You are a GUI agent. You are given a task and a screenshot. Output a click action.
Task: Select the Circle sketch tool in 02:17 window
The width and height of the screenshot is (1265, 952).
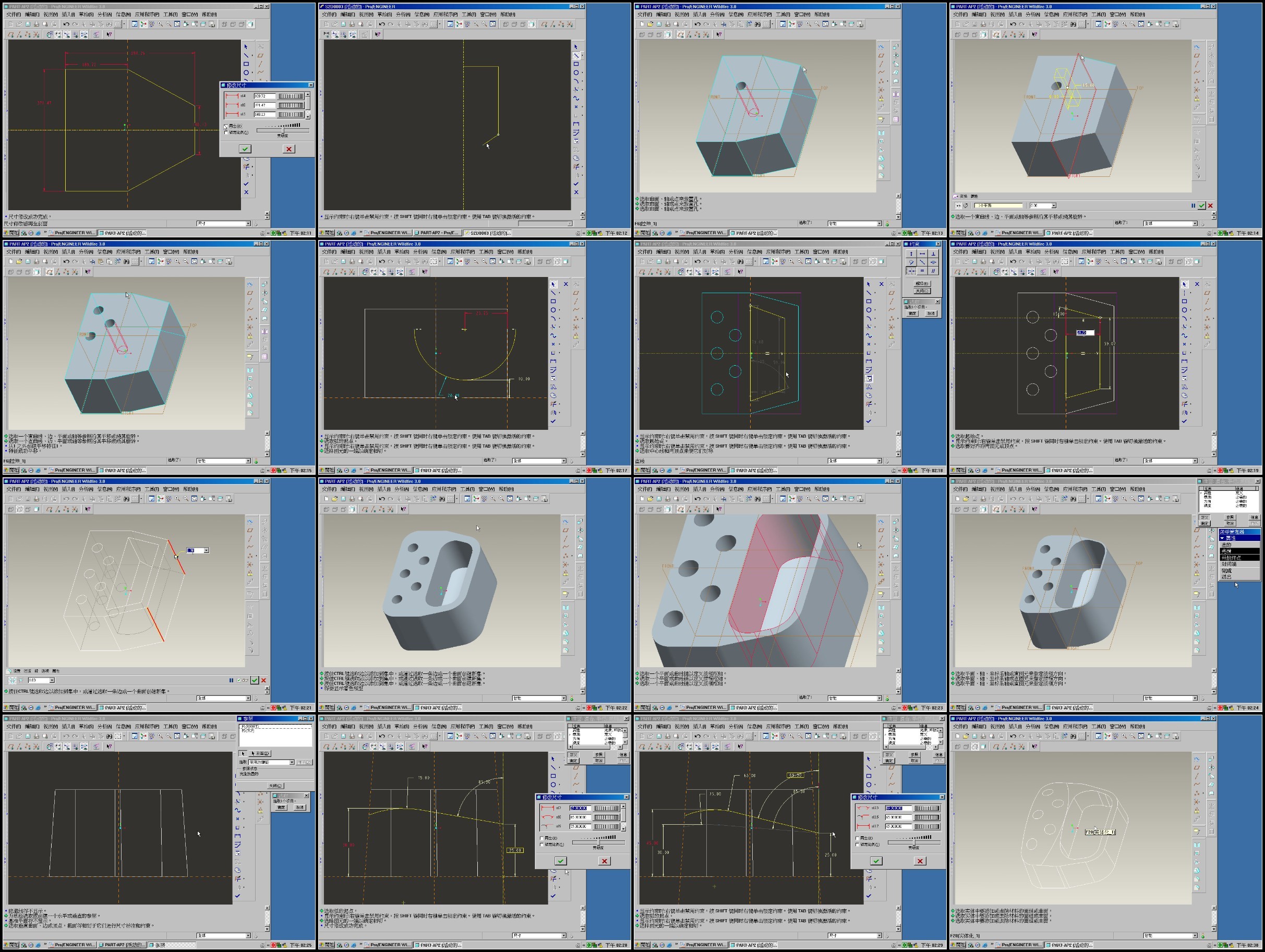pos(553,310)
